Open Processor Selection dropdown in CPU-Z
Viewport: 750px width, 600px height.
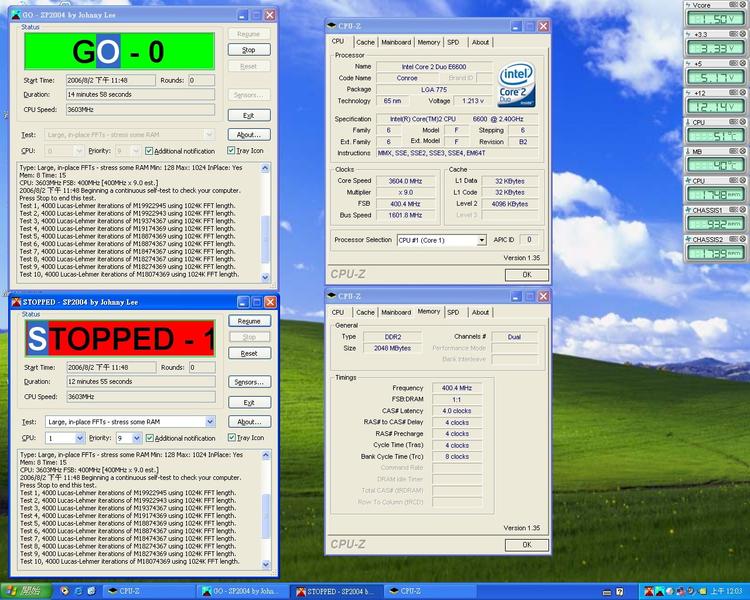[x=481, y=240]
